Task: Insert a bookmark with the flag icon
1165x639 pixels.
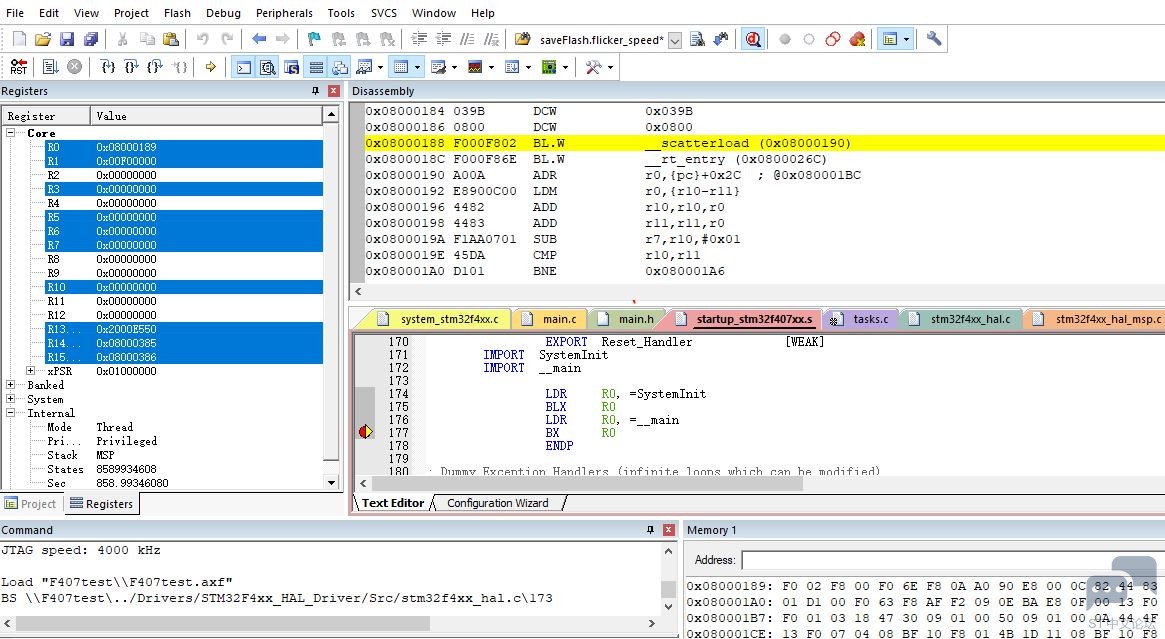Action: pos(314,39)
